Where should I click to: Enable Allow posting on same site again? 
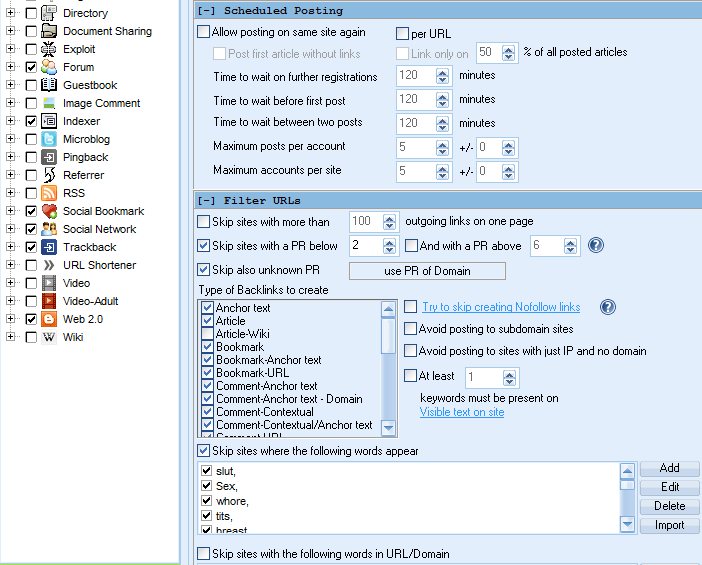tap(204, 32)
